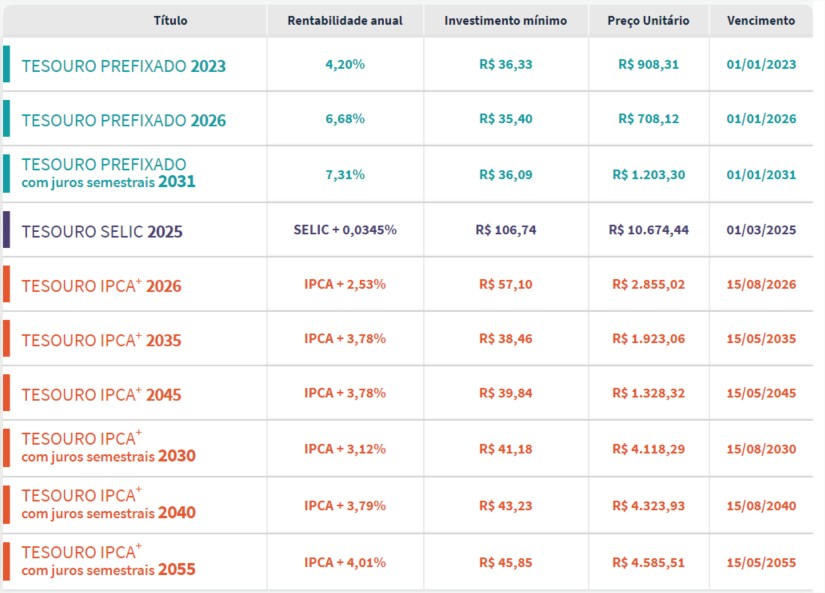Open Tesouro IPCA+ com juros semestrais 2030

(x=108, y=447)
